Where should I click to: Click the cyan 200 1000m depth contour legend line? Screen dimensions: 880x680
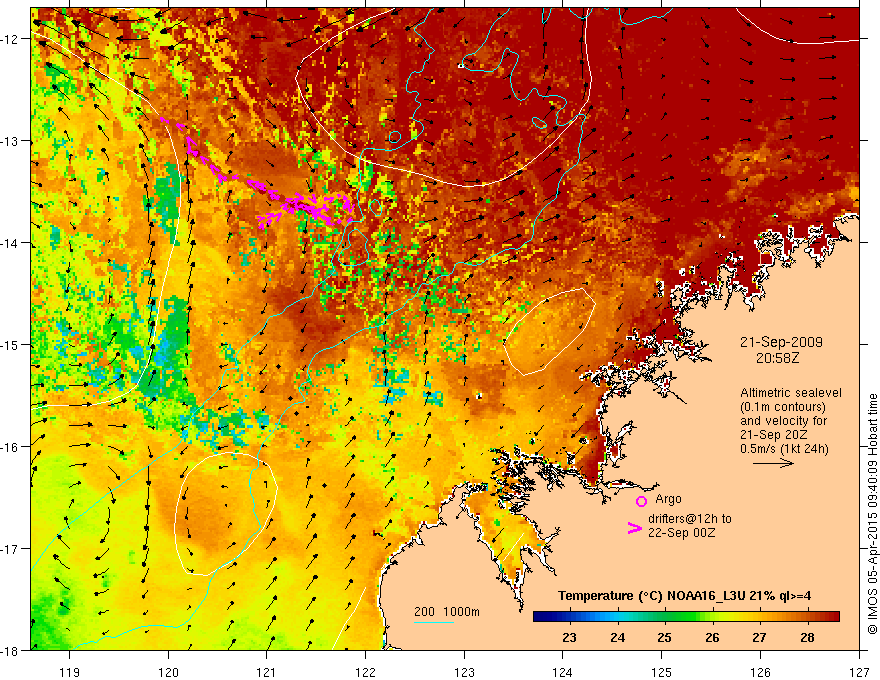(x=434, y=622)
